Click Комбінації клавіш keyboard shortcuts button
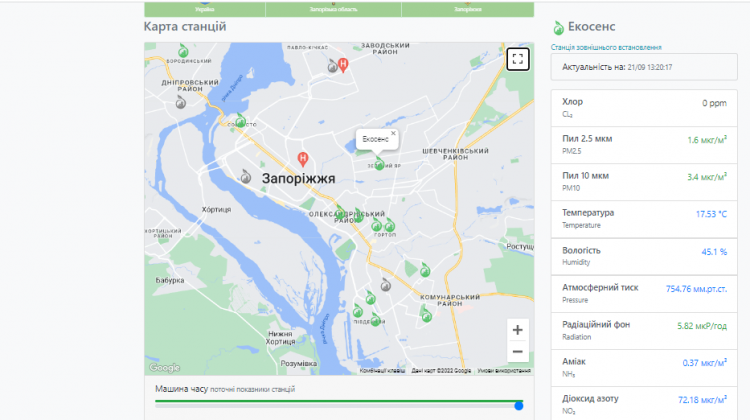The height and width of the screenshot is (420, 750). pyautogui.click(x=382, y=371)
